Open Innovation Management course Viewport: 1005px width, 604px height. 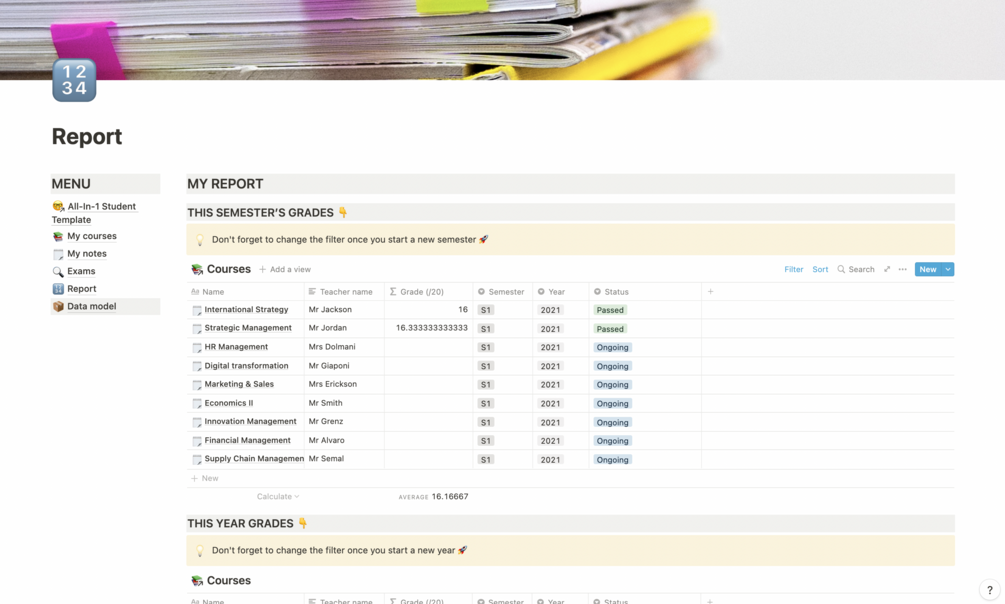[x=250, y=422]
